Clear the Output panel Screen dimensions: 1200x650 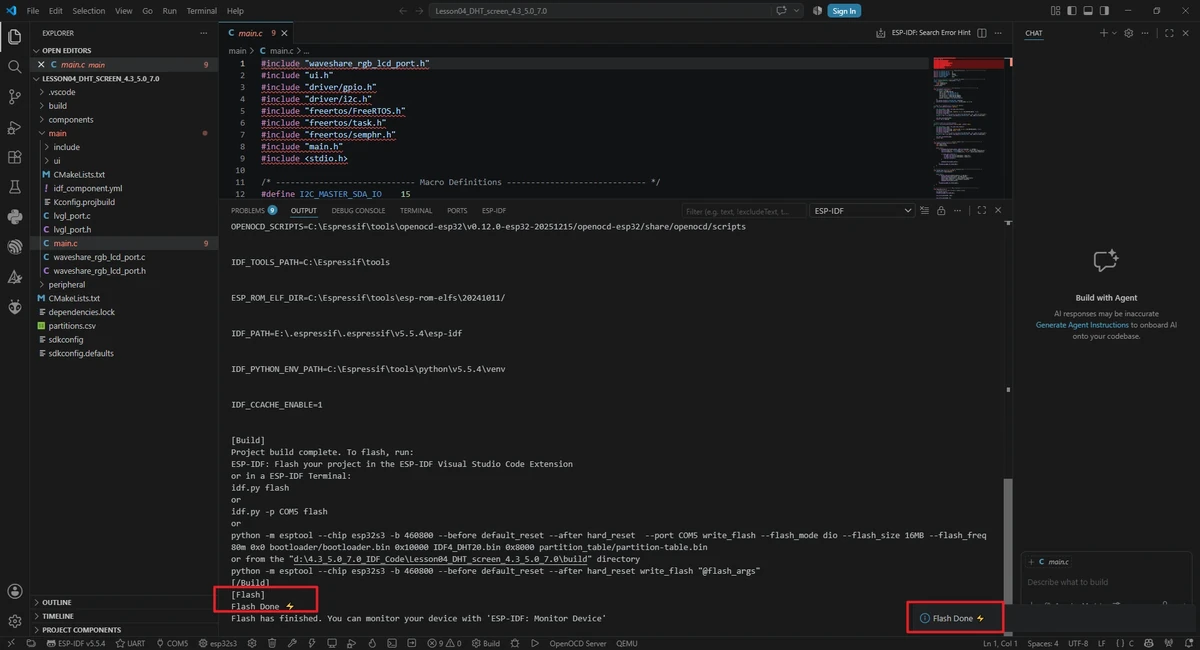[x=924, y=211]
